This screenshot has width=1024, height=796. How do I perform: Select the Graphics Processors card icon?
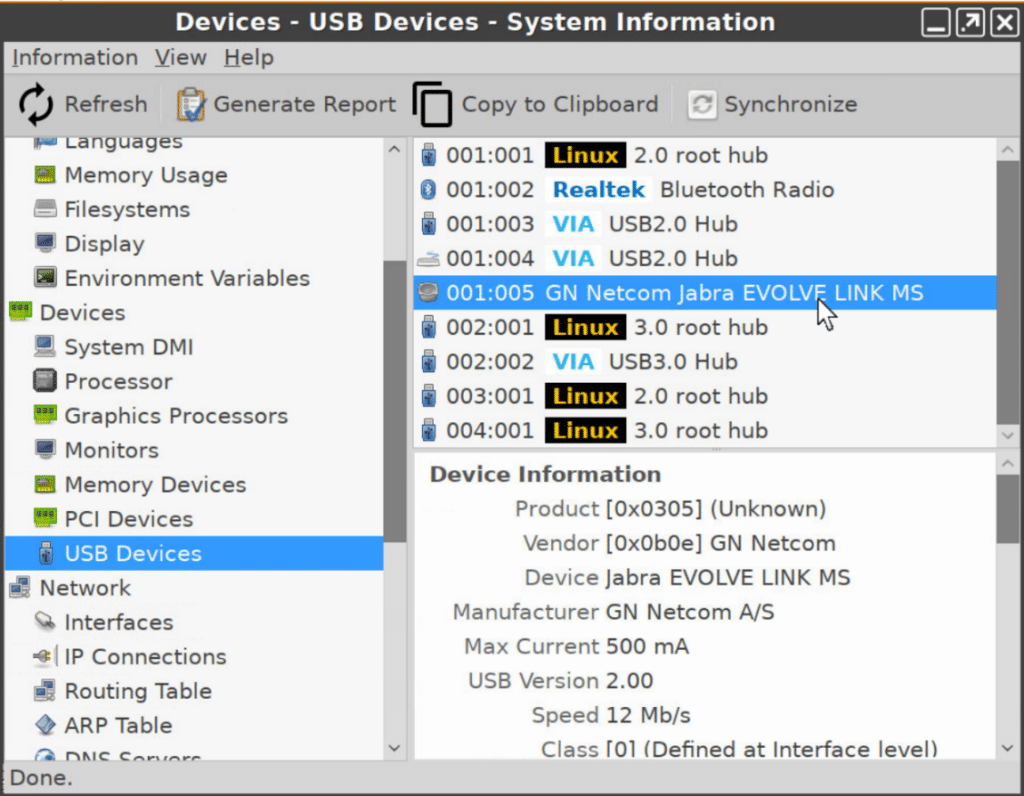pos(45,415)
